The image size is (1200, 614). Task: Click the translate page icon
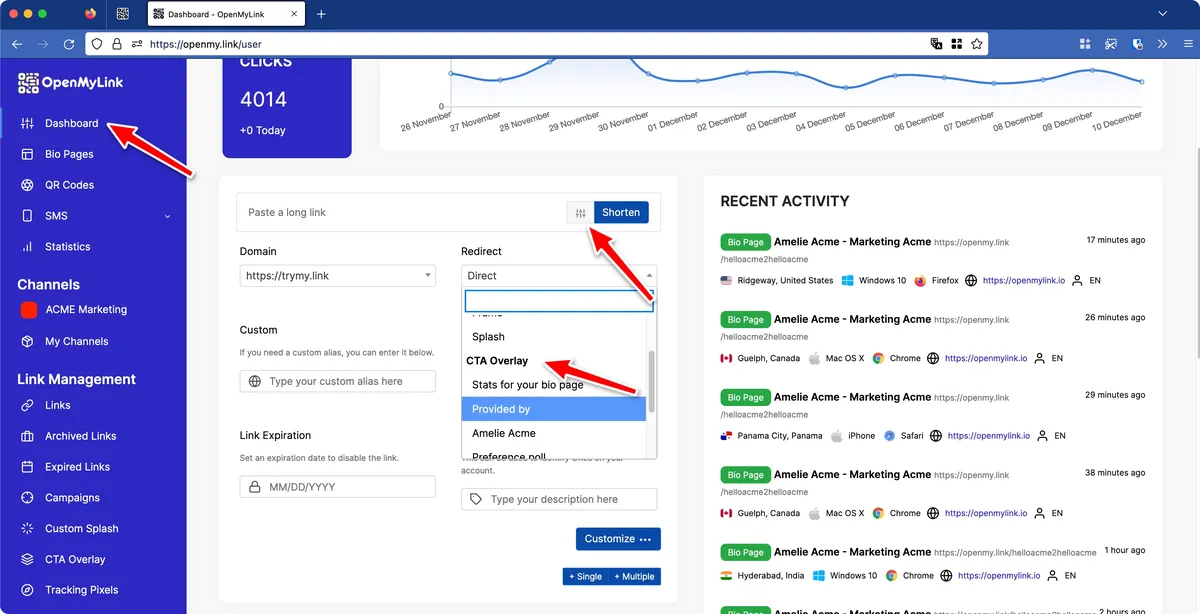(x=936, y=44)
